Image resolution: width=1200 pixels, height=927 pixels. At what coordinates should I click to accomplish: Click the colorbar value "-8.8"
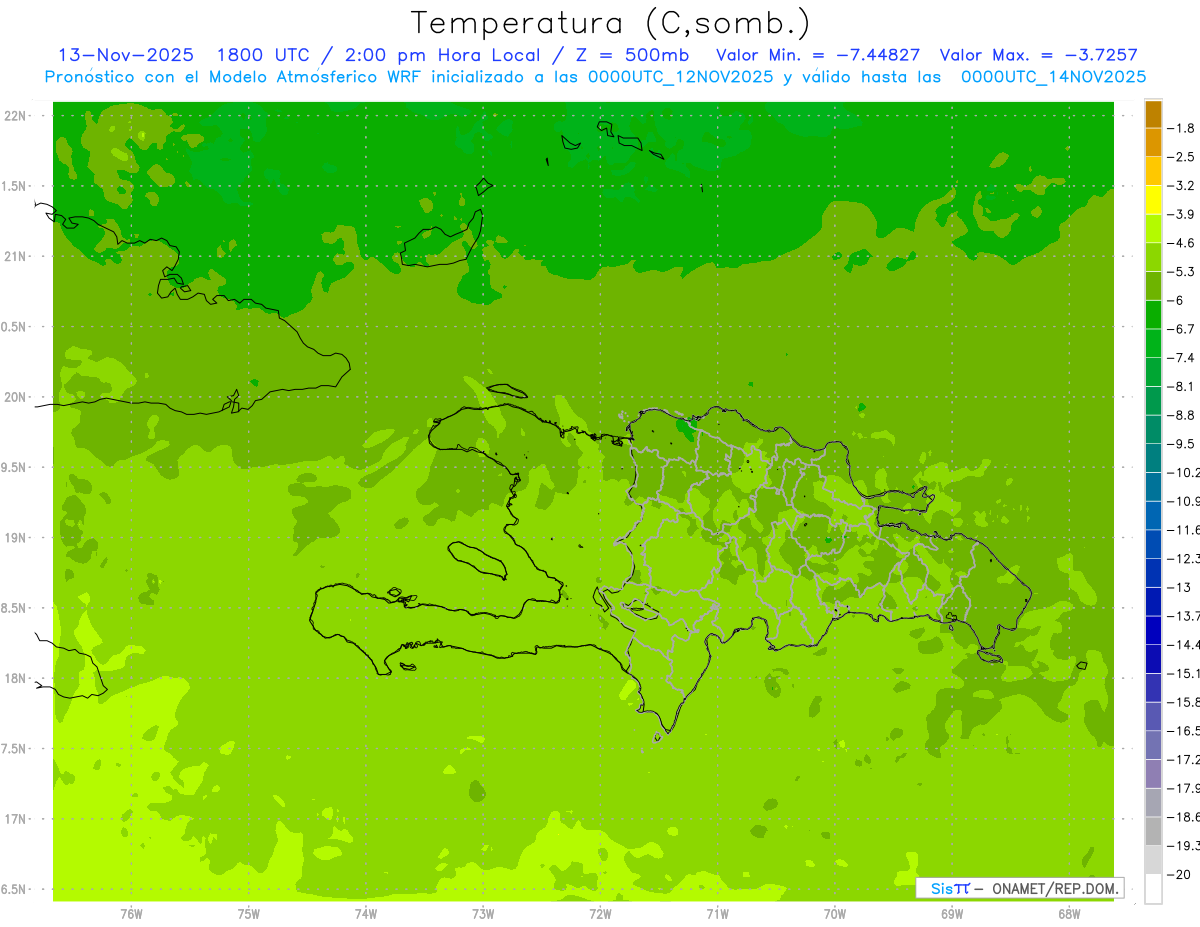click(x=1183, y=415)
